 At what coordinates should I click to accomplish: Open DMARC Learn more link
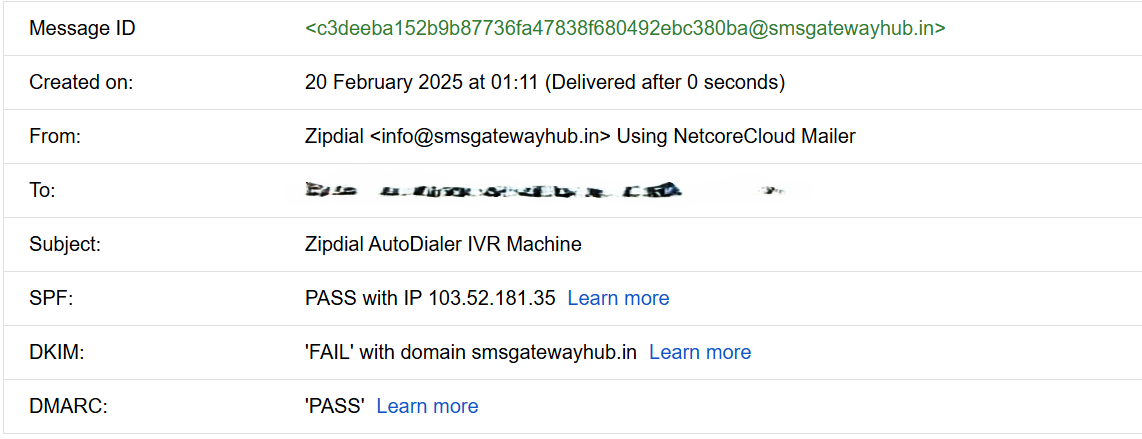(x=427, y=406)
